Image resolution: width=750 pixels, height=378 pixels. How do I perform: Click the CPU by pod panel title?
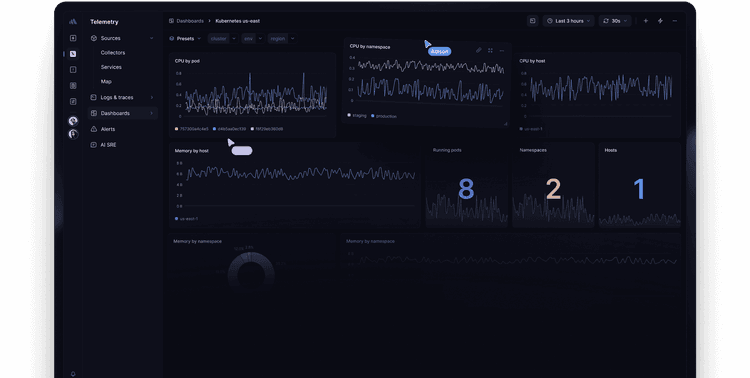click(x=187, y=61)
